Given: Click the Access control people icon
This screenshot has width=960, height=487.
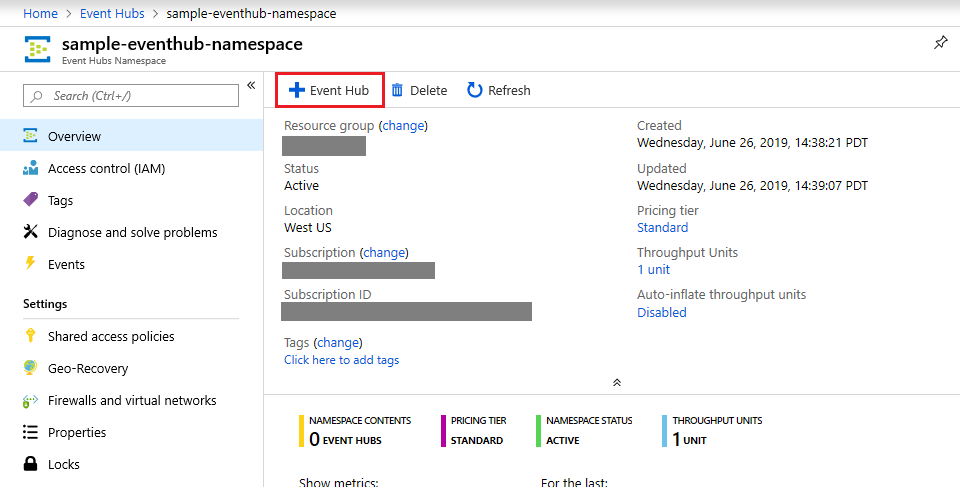Looking at the screenshot, I should coord(30,168).
